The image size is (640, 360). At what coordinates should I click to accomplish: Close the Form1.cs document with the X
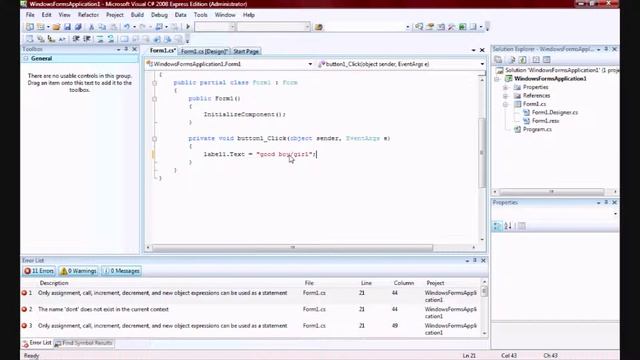coord(482,50)
